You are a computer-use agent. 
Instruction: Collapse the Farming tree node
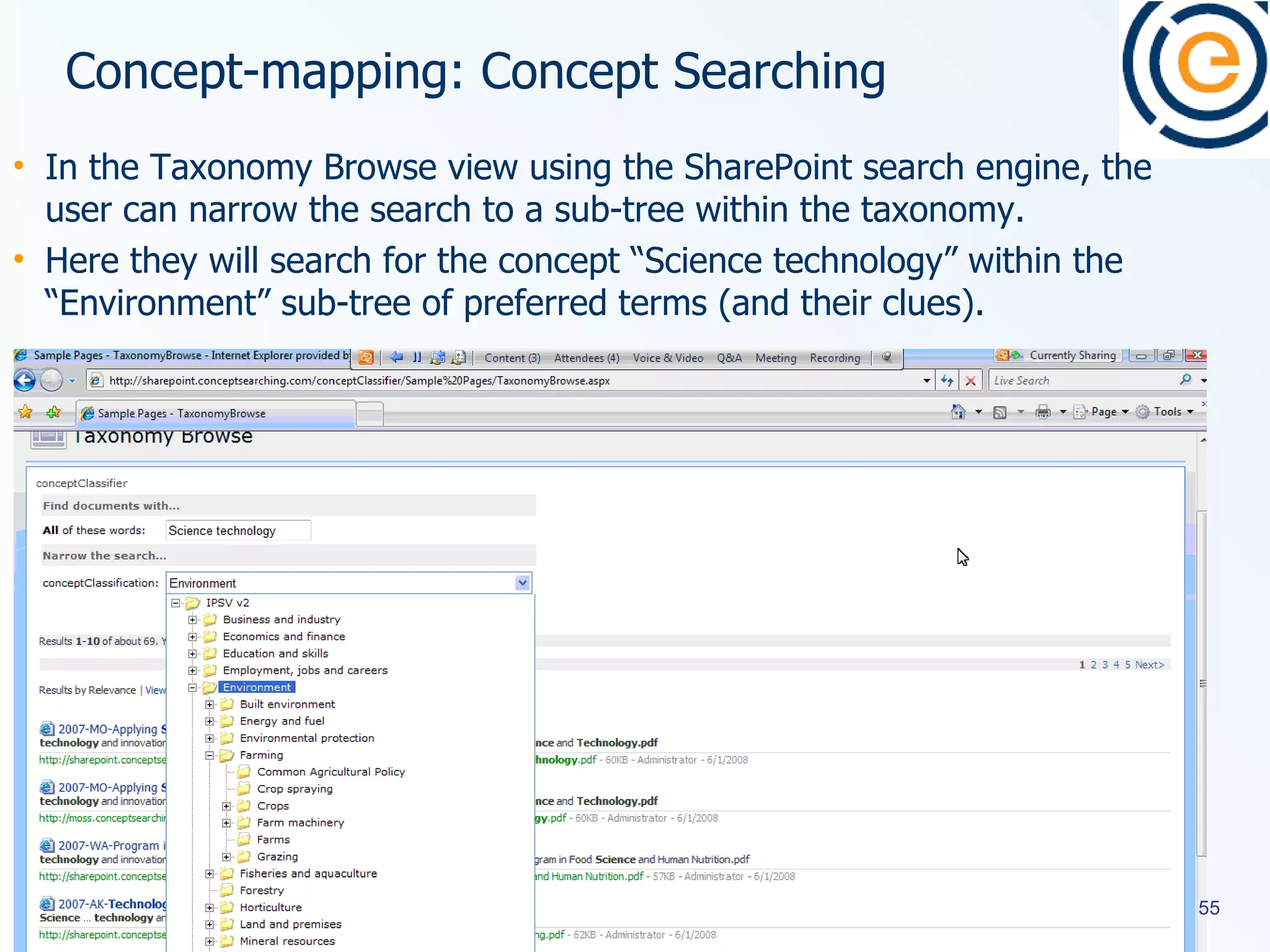(x=210, y=755)
